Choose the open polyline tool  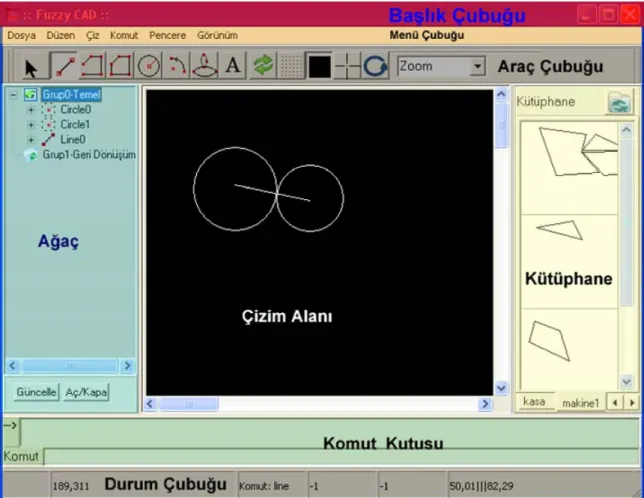pos(92,66)
